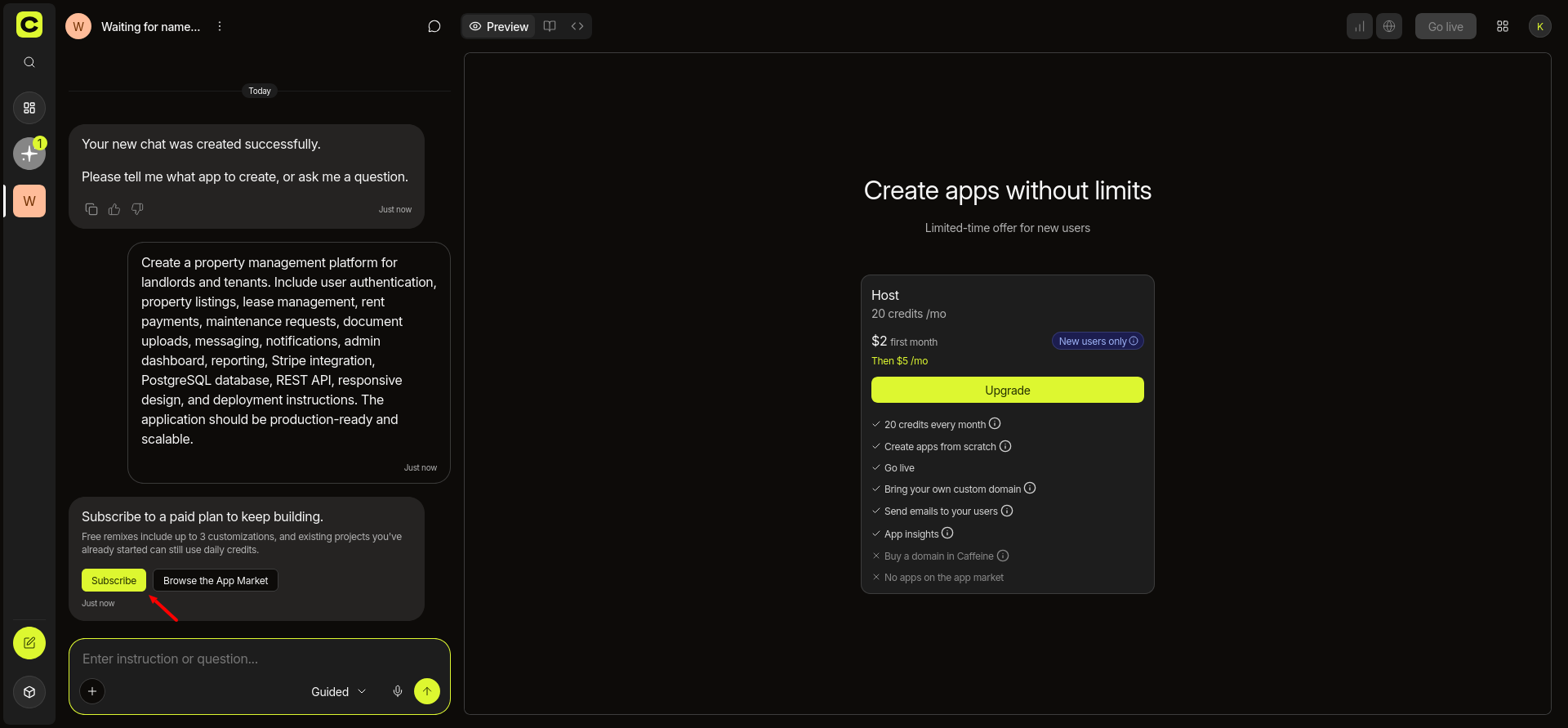The image size is (1568, 728).
Task: Open the search icon in sidebar
Action: click(x=29, y=63)
